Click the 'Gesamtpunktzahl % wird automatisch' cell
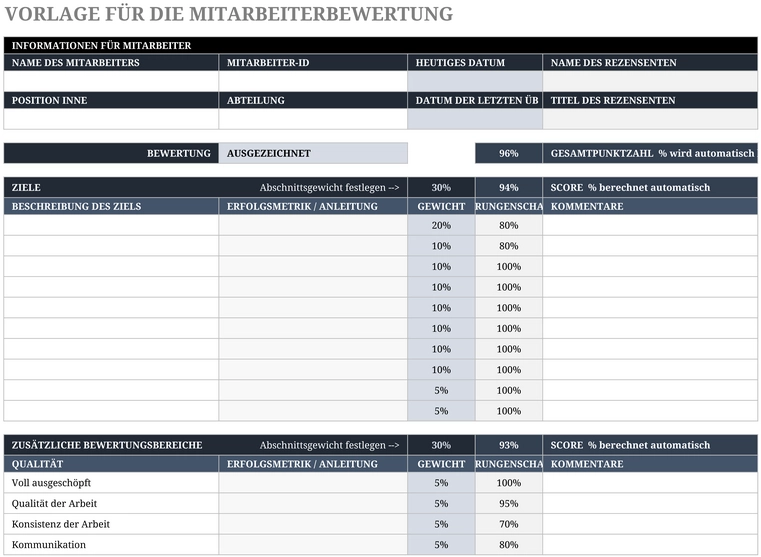This screenshot has width=761, height=557. tap(650, 153)
